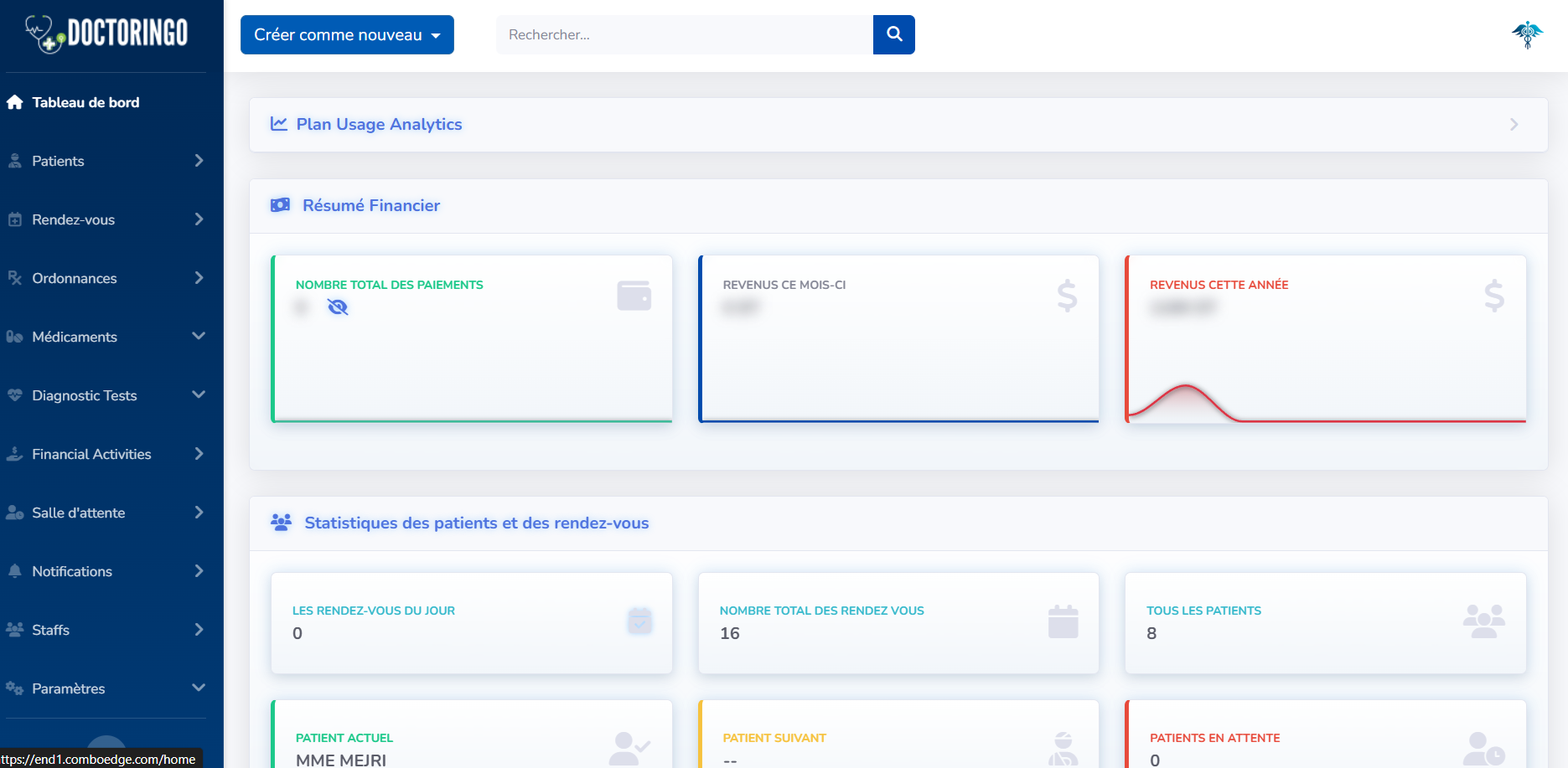Click the dollar icon in monthly revenue card
Screen dimensions: 1568x768
coord(1066,296)
